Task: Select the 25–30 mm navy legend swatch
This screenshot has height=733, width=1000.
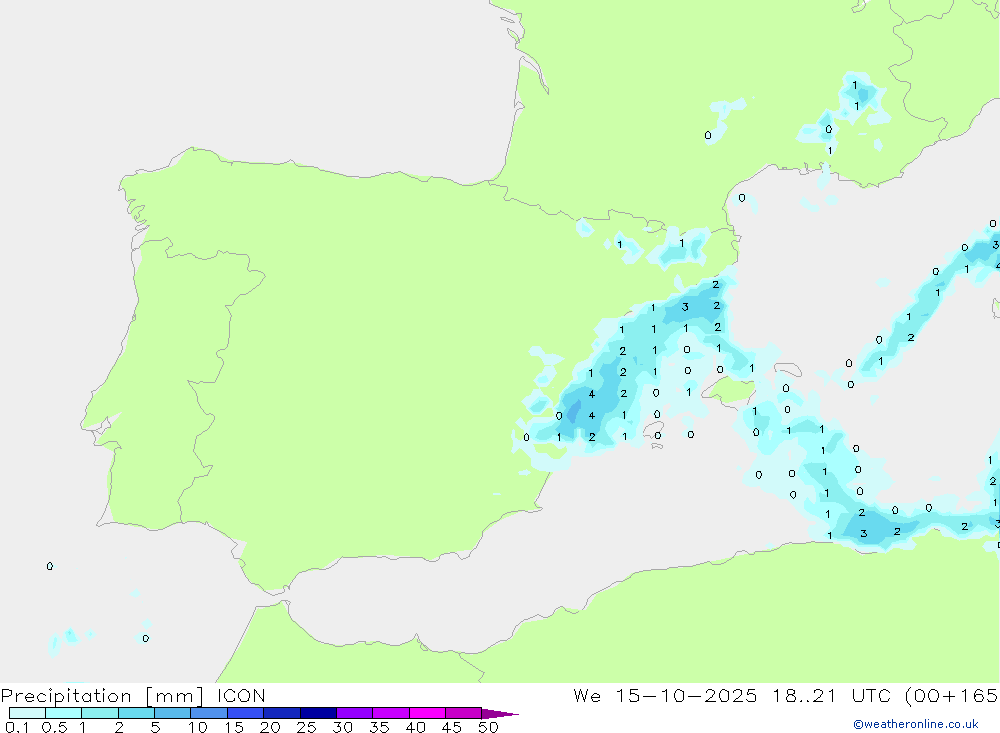Action: [x=318, y=713]
